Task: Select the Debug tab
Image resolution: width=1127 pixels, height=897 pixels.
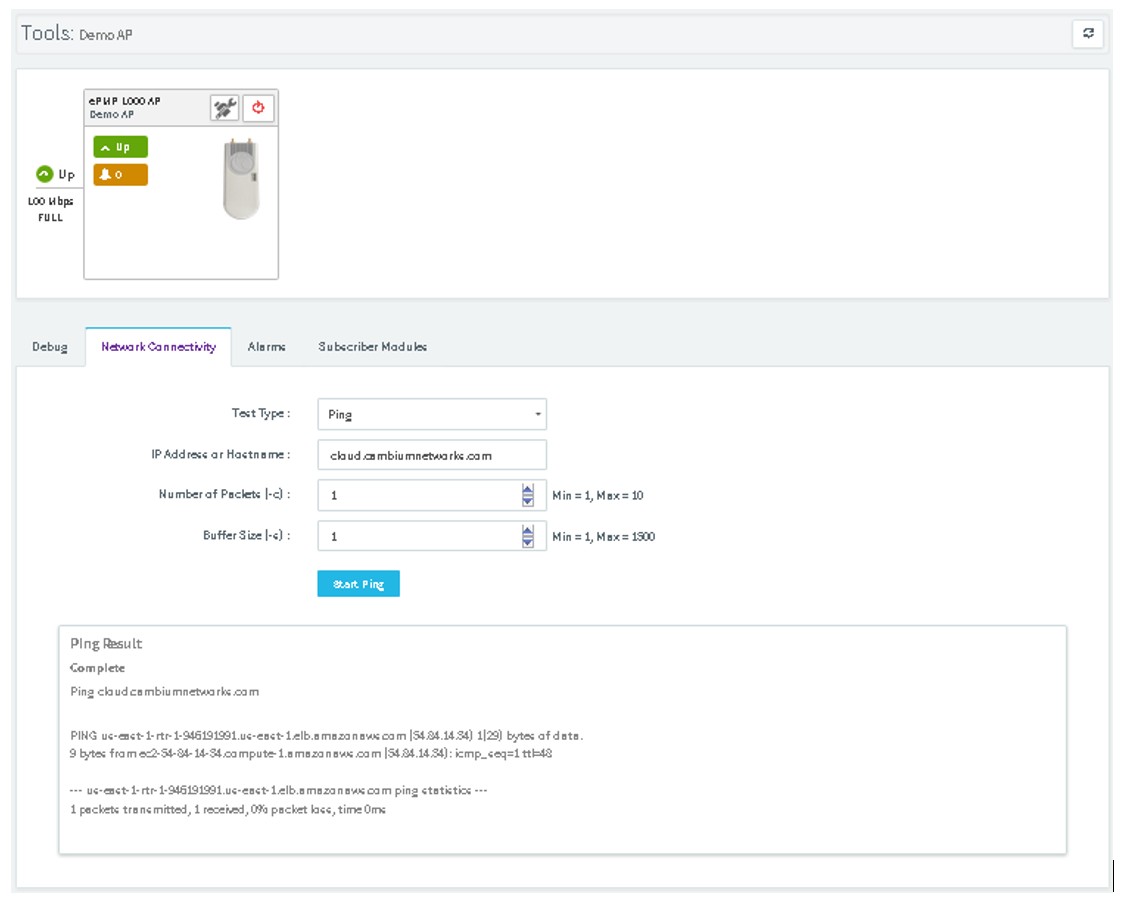Action: [x=51, y=346]
